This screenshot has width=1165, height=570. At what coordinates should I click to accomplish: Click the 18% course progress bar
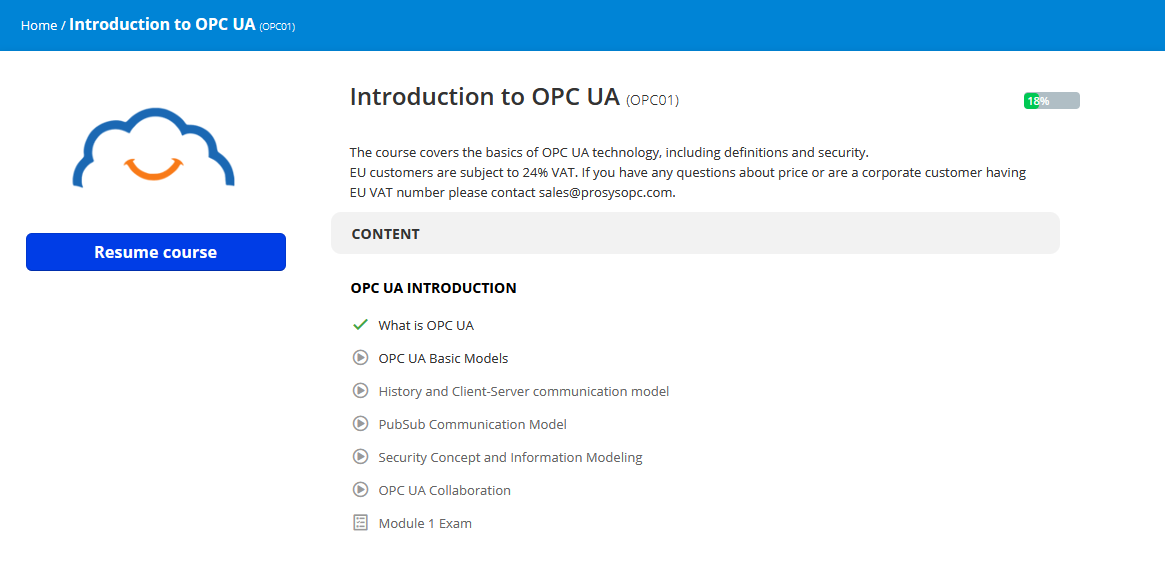coord(1051,101)
